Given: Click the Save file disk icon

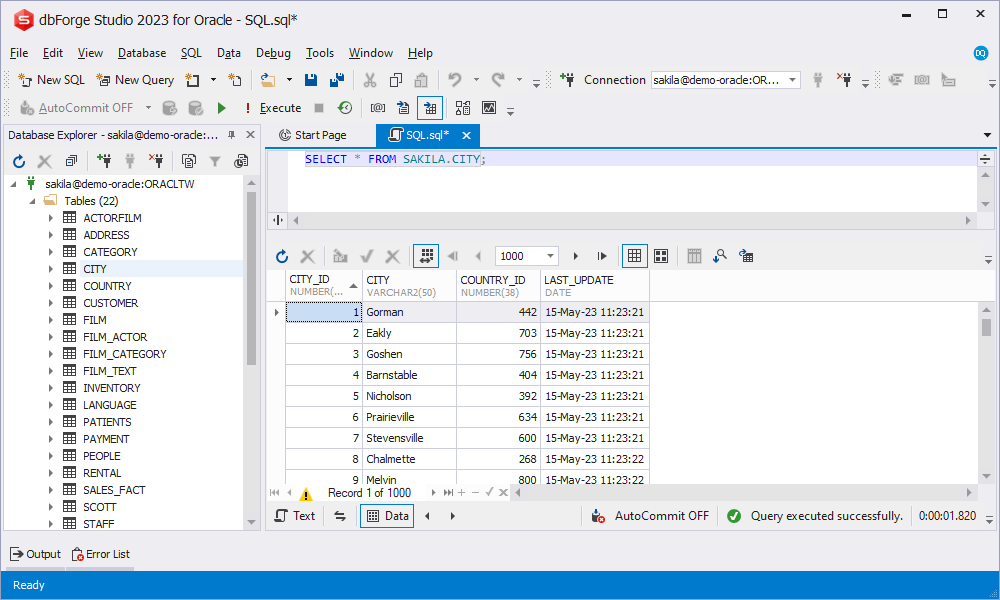Looking at the screenshot, I should point(311,80).
